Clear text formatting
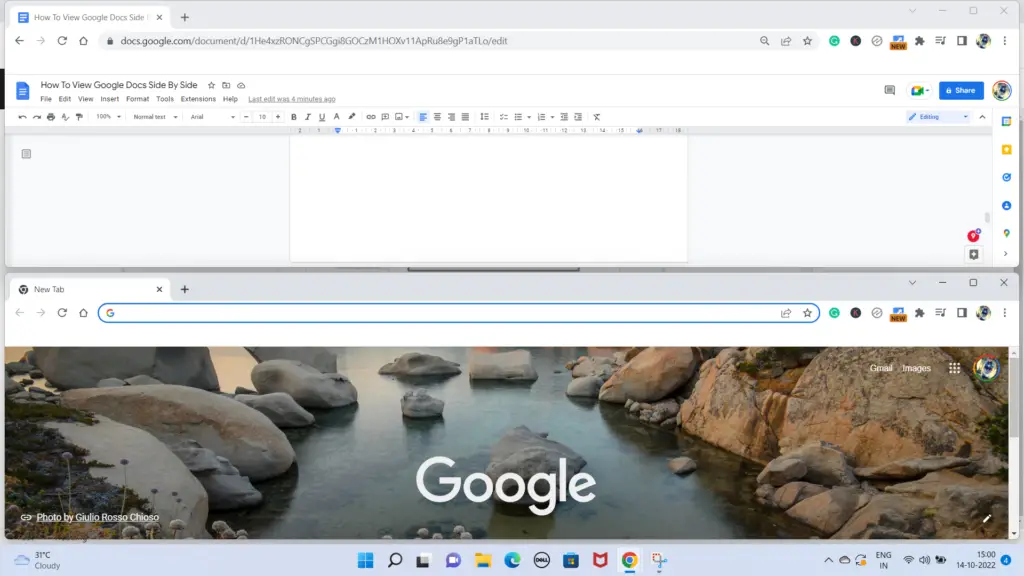 597,117
